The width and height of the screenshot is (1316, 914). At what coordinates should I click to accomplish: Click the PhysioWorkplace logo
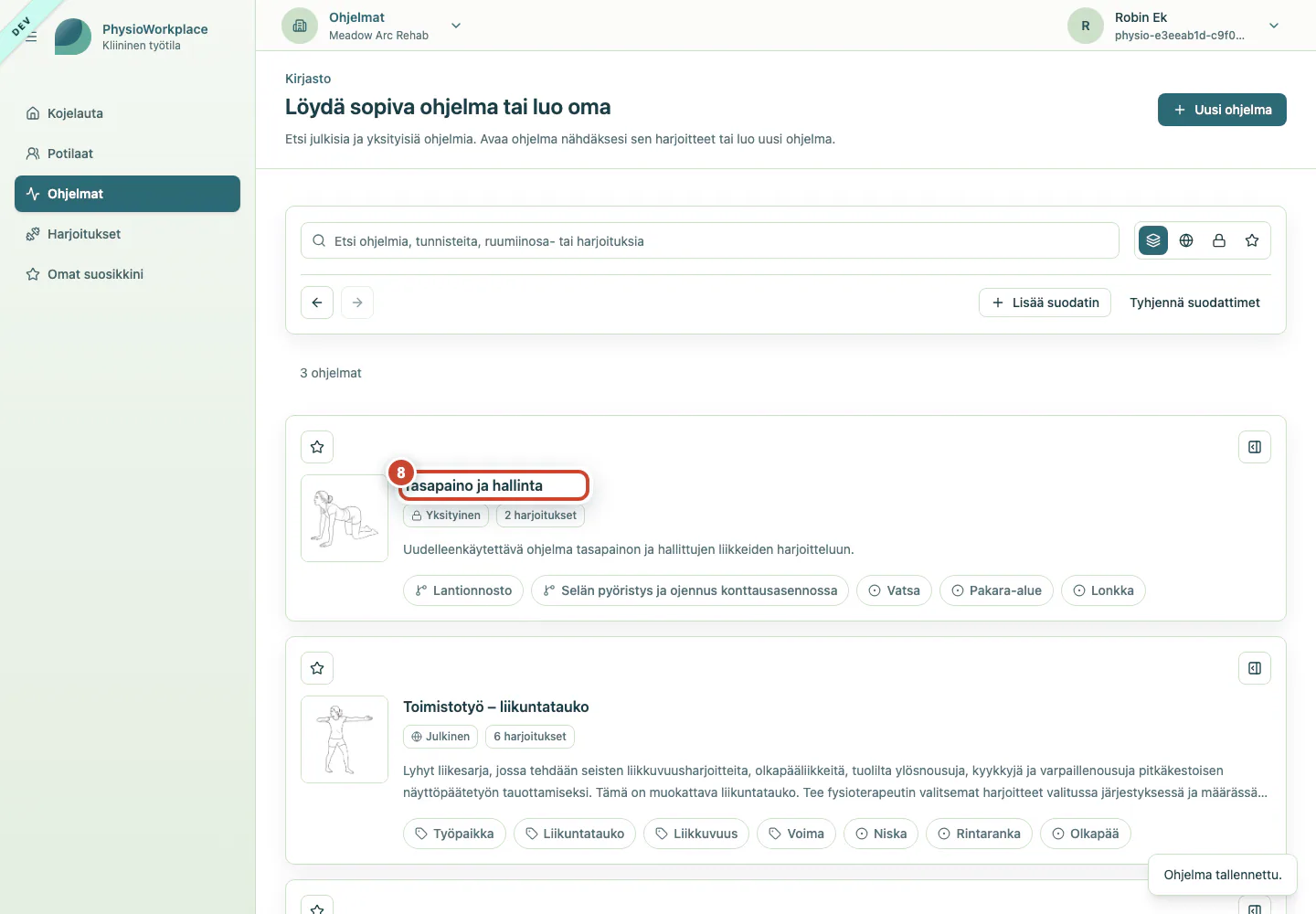(73, 37)
